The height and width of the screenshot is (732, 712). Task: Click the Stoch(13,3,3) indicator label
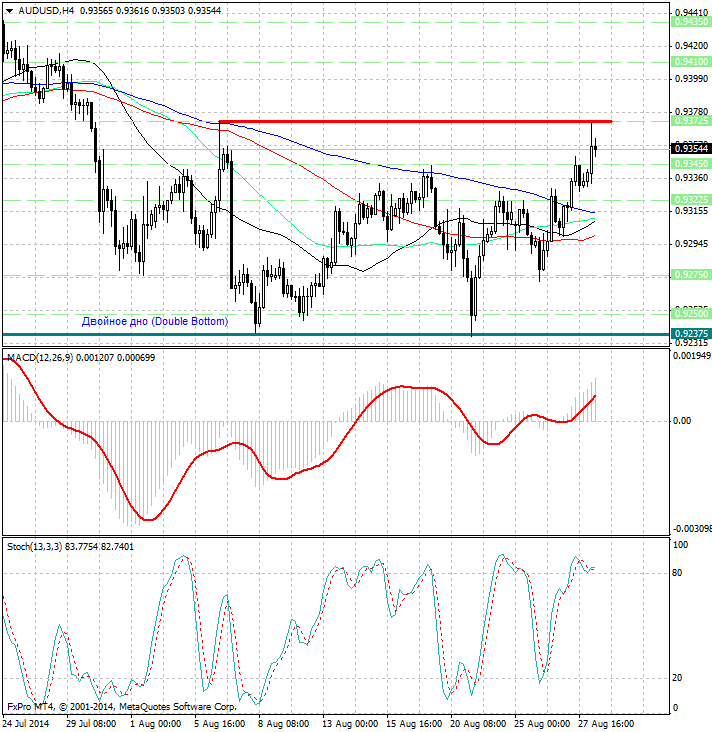click(x=35, y=546)
